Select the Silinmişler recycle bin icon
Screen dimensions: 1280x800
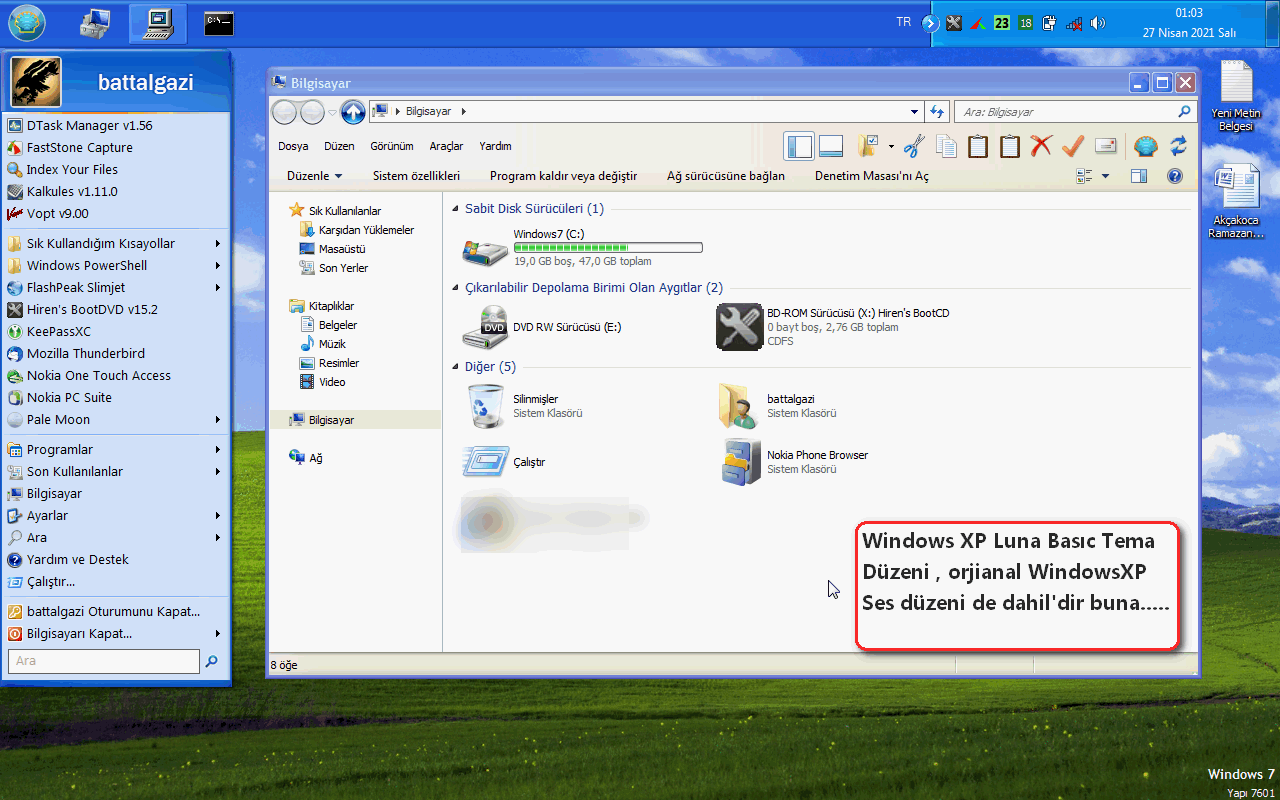(x=486, y=405)
